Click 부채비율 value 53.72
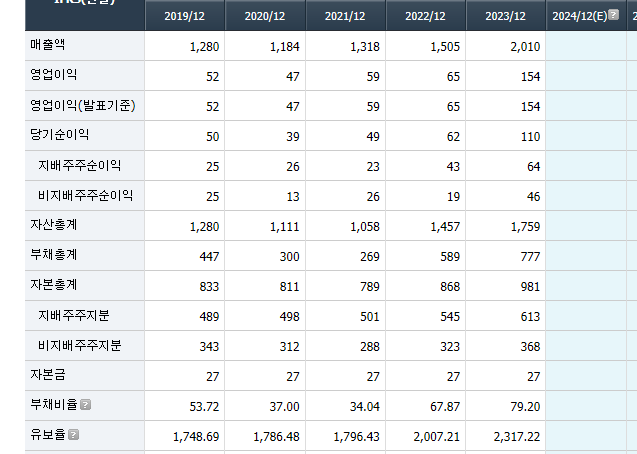 click(x=204, y=407)
